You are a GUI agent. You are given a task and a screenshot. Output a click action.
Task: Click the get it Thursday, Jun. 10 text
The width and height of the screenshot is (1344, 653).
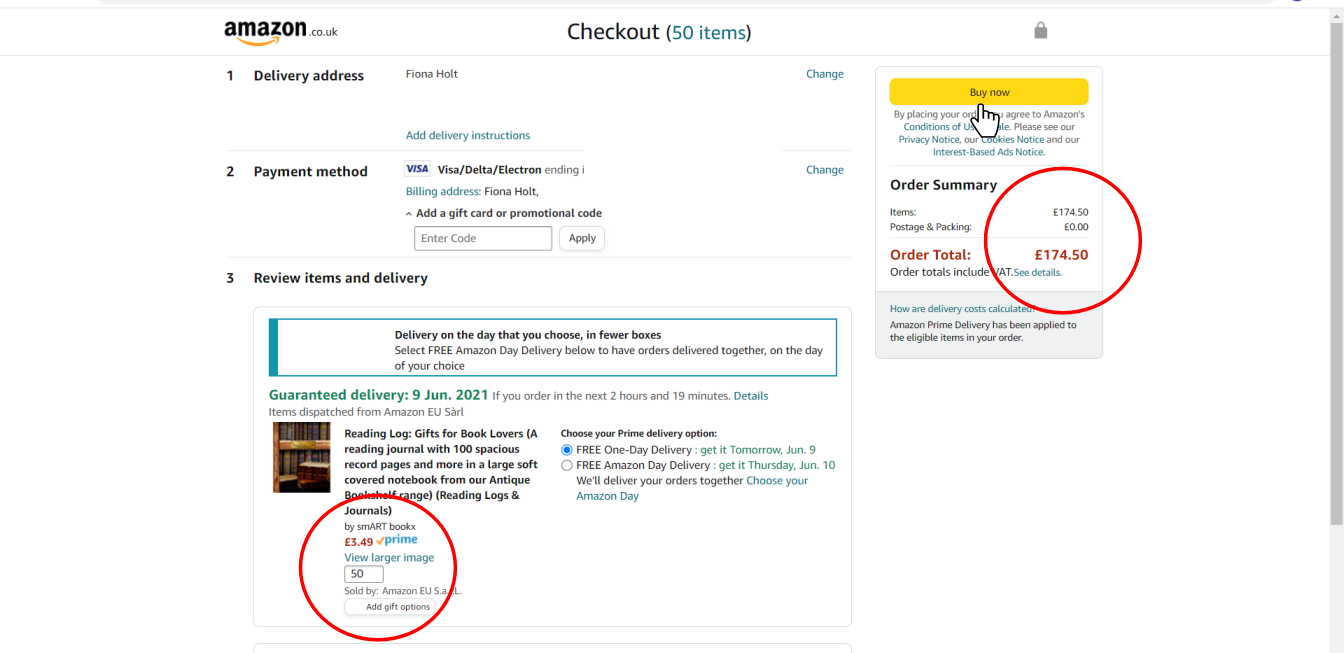[777, 465]
